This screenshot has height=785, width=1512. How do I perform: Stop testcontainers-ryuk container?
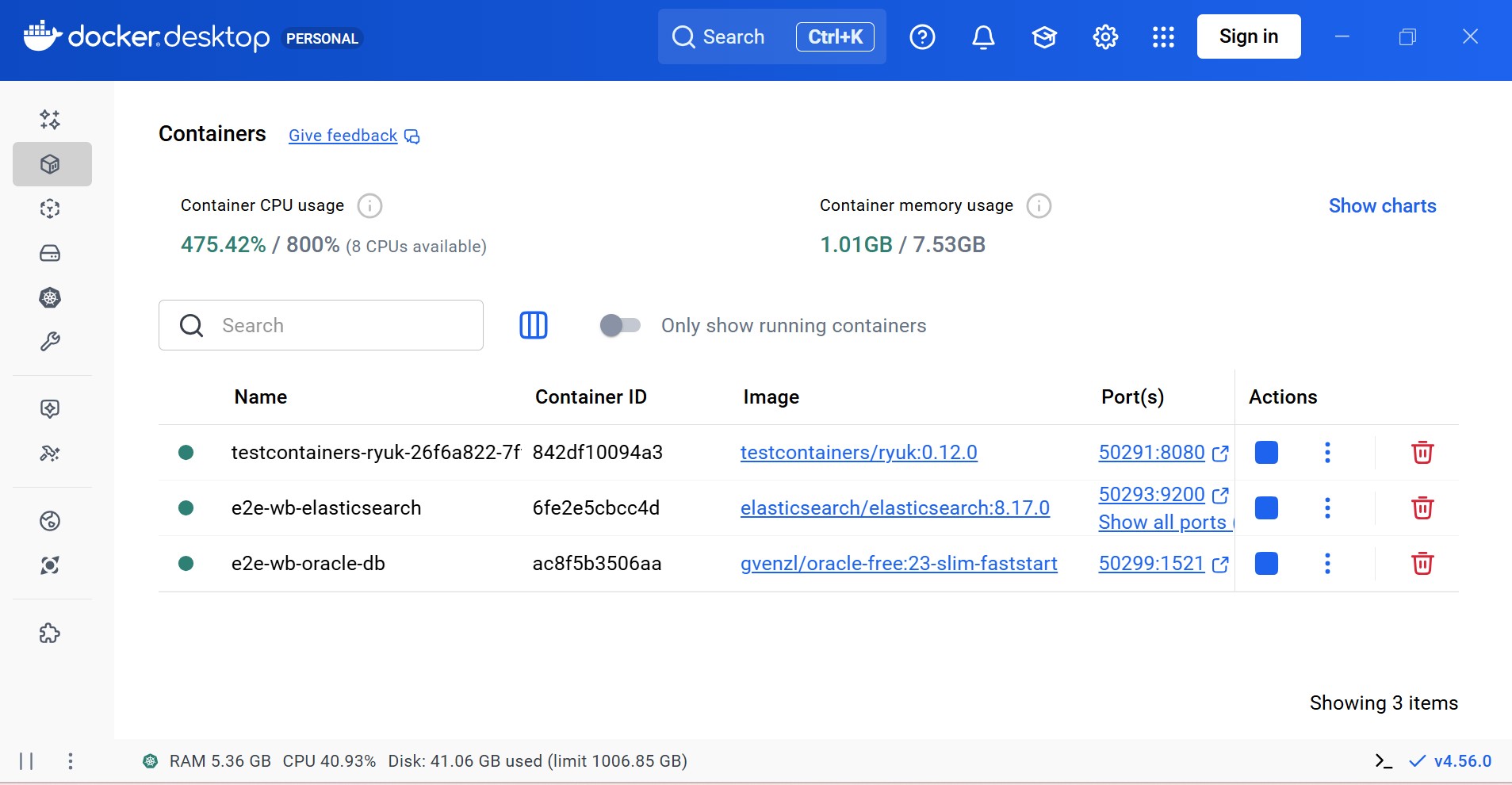(1266, 453)
